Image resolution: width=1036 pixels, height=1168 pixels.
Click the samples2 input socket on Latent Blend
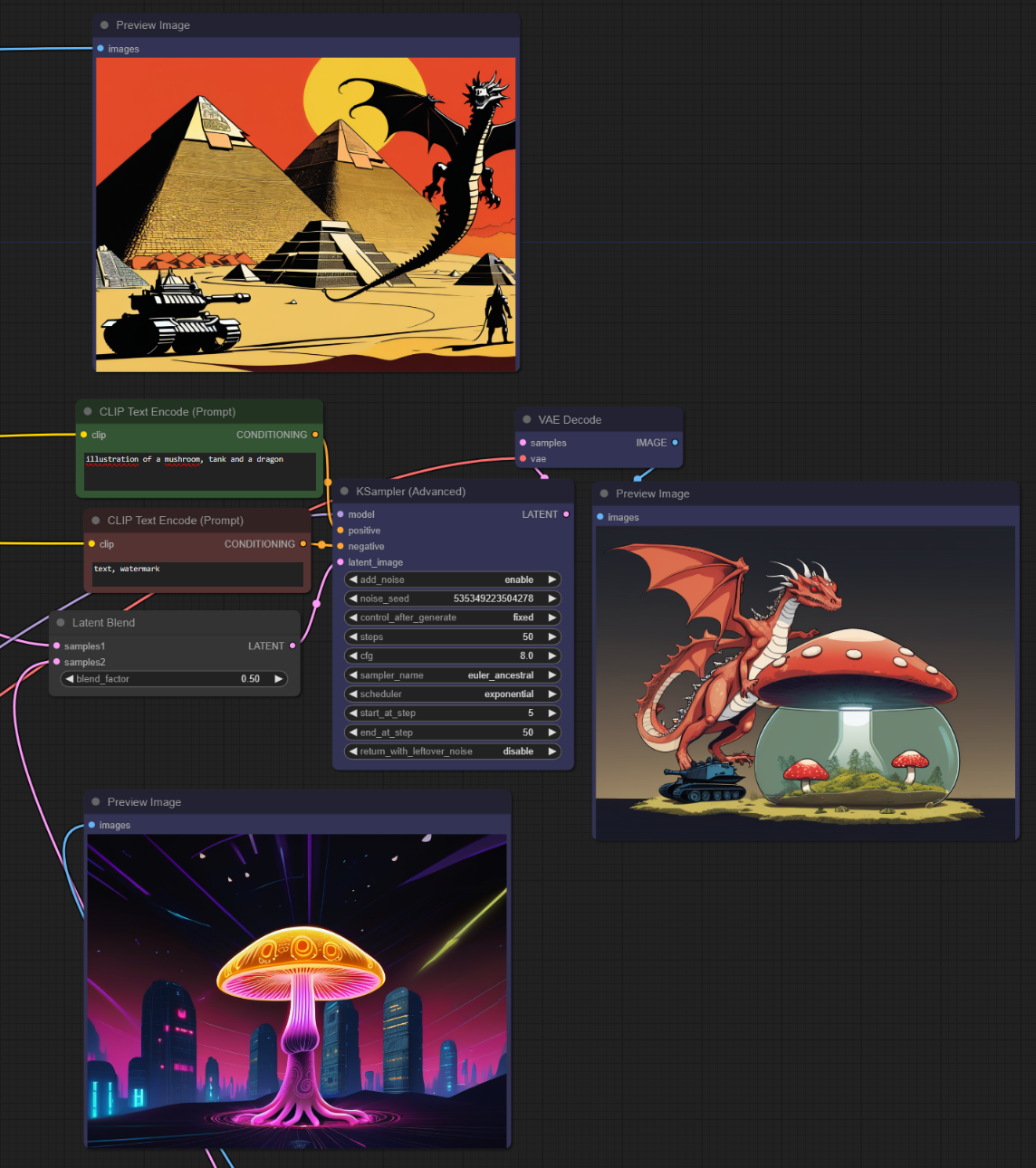tap(57, 662)
